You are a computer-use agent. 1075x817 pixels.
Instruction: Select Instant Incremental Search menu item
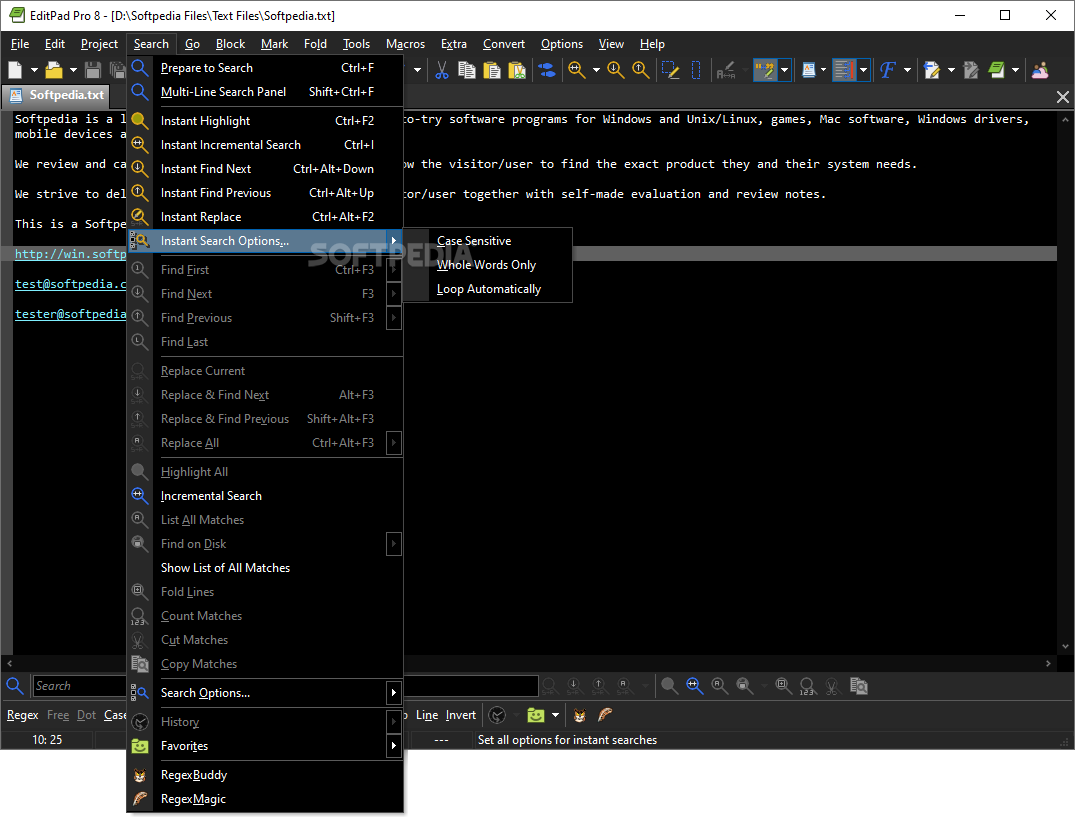(265, 145)
